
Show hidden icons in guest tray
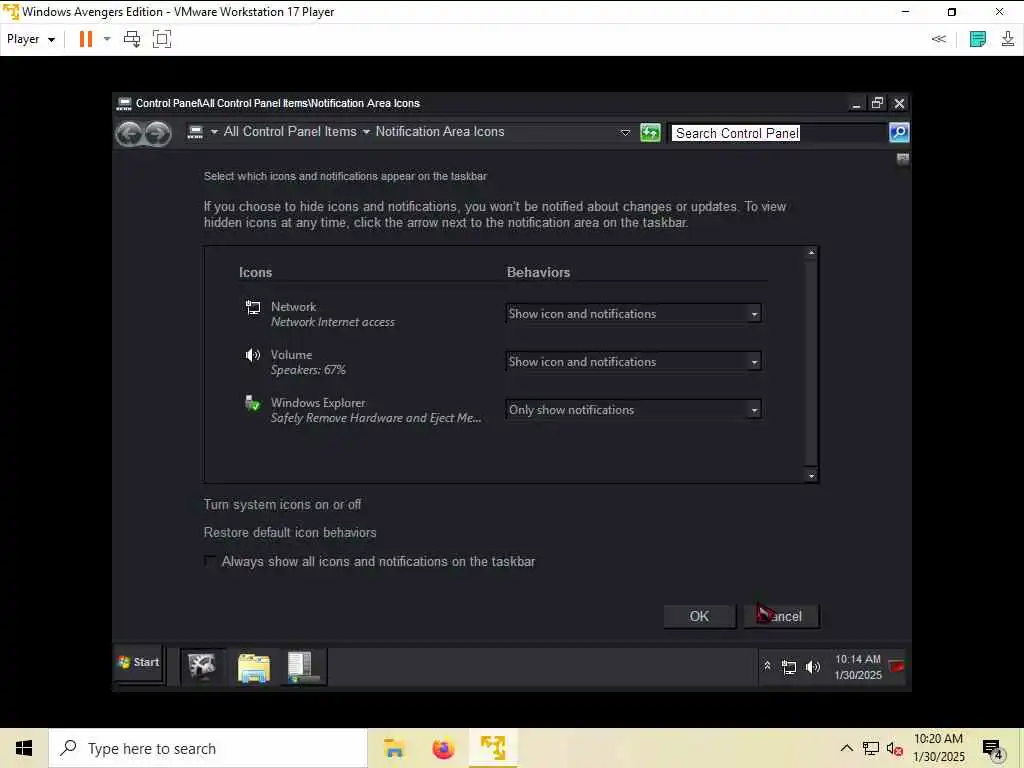(x=767, y=666)
